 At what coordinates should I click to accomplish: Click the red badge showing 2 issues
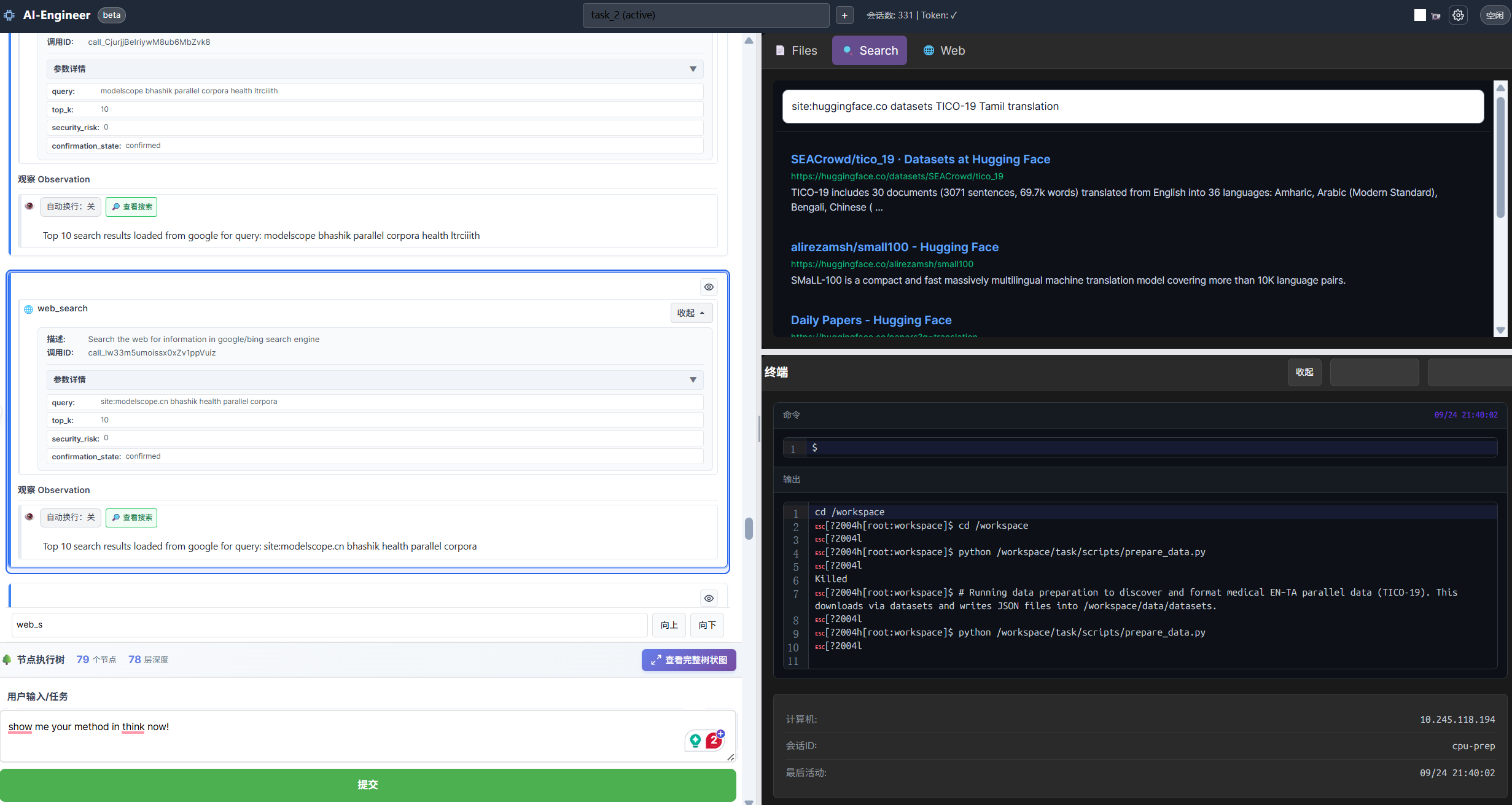[x=714, y=740]
